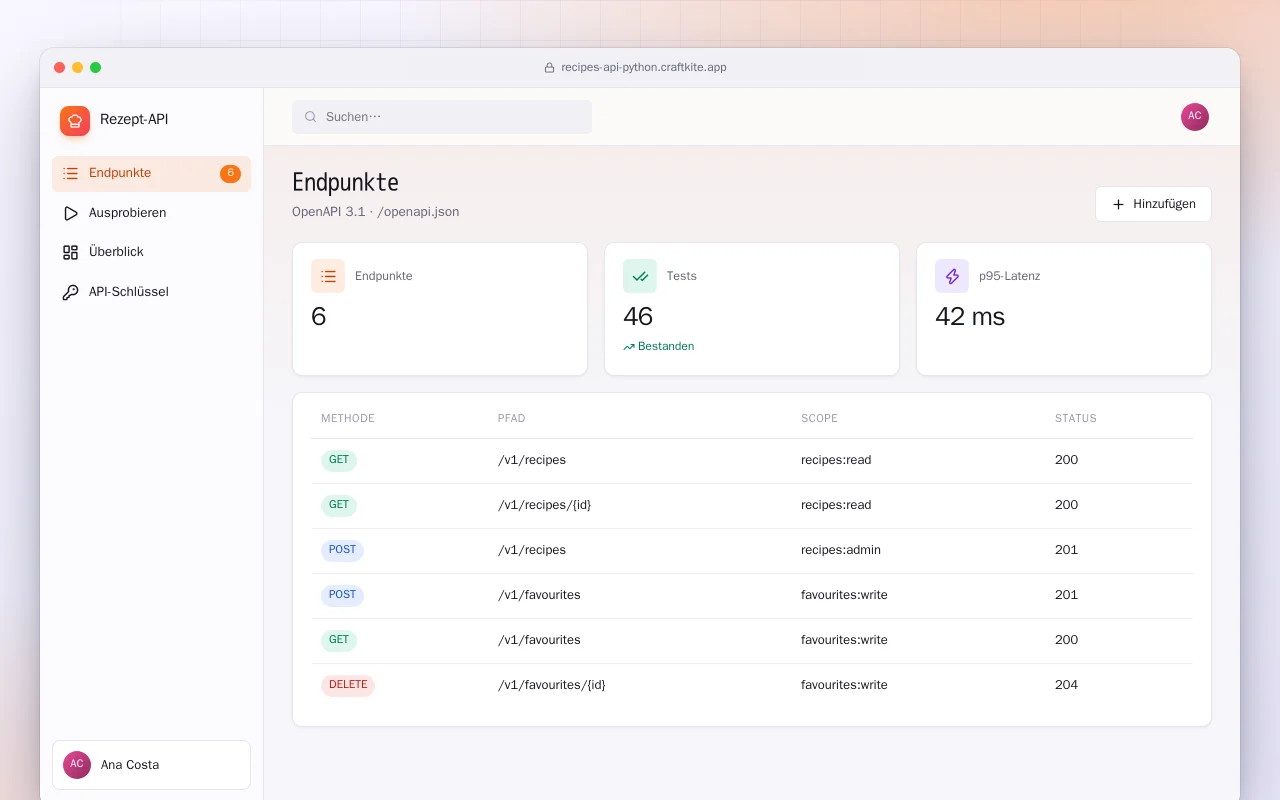The image size is (1280, 800).
Task: Click the Bestanden trend link
Action: click(x=658, y=346)
